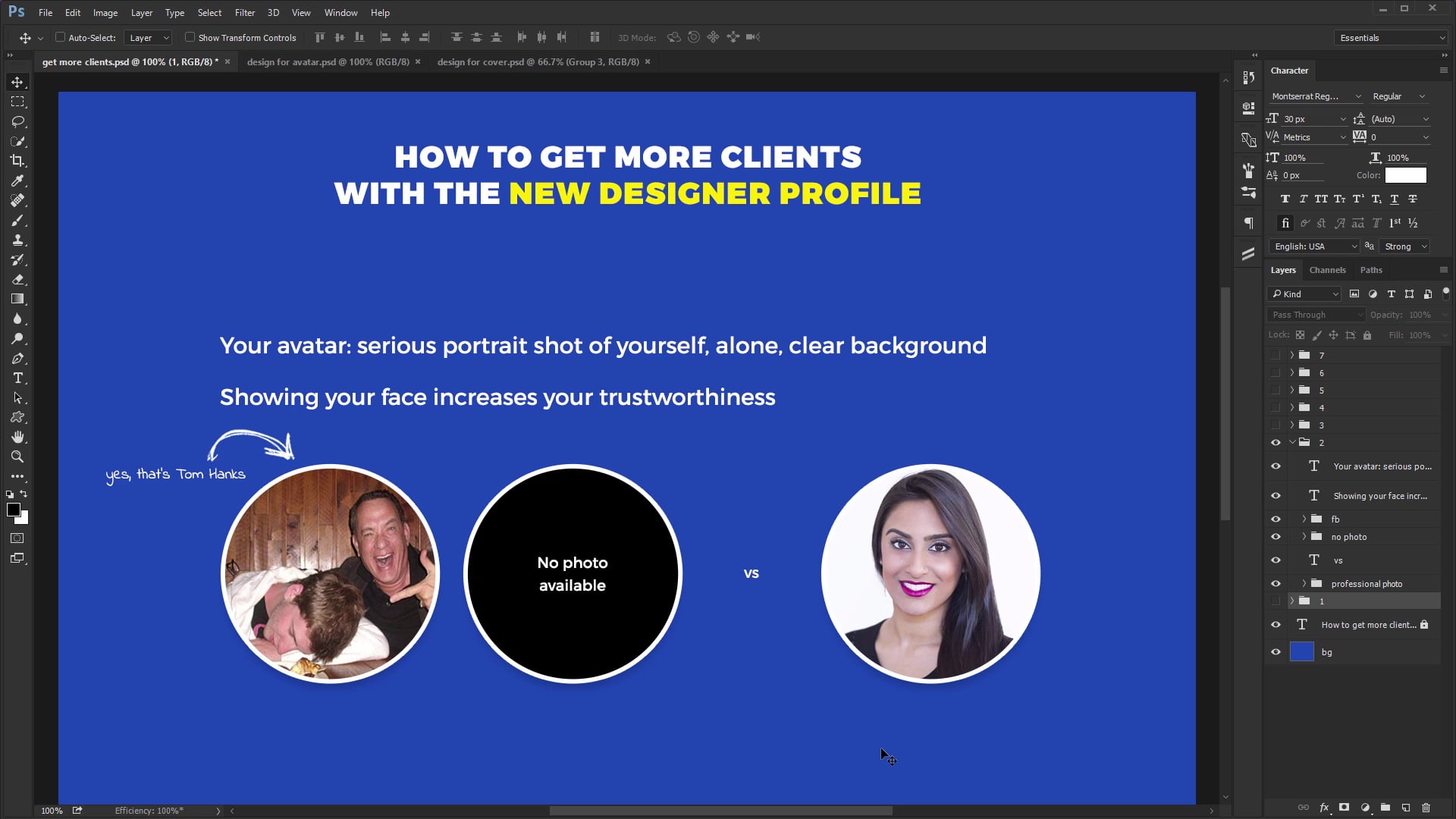Screen dimensions: 1456x819
Task: Select the Horizontal Type tool
Action: (19, 378)
